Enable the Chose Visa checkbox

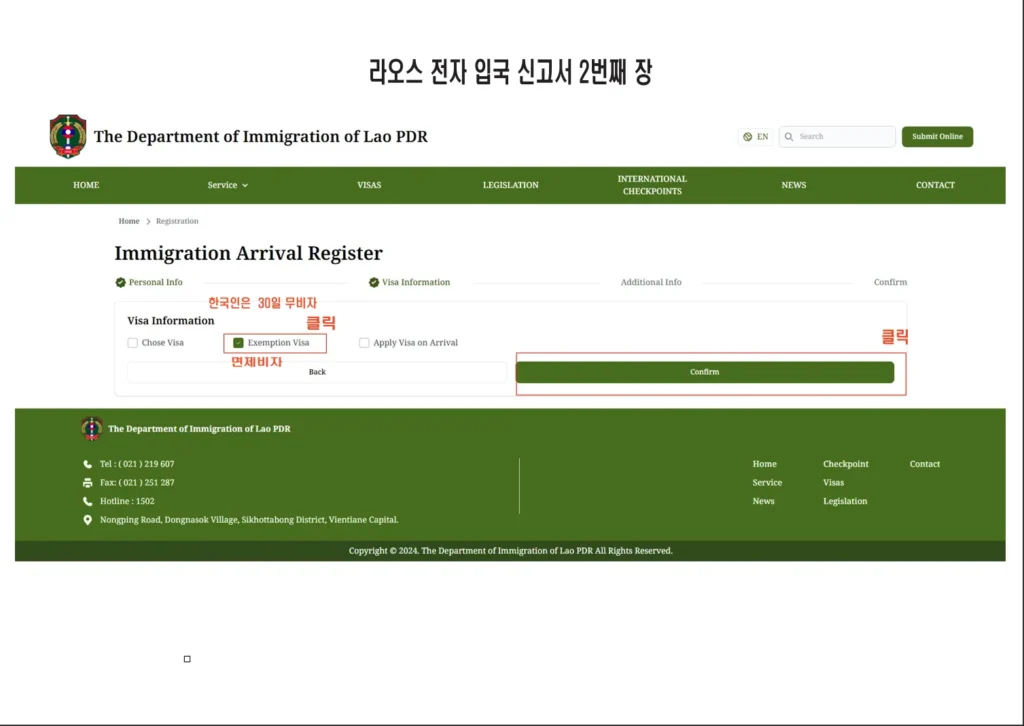click(x=132, y=342)
